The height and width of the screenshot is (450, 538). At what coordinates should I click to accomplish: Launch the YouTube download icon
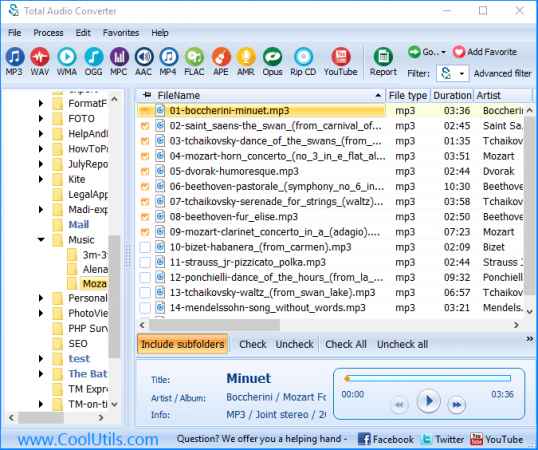[x=340, y=61]
